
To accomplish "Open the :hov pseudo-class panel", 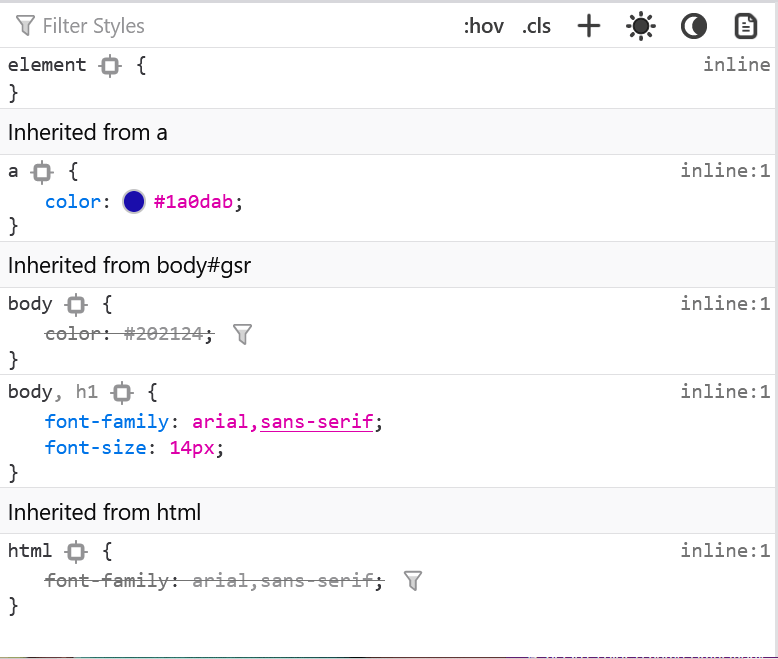I will coord(483,26).
